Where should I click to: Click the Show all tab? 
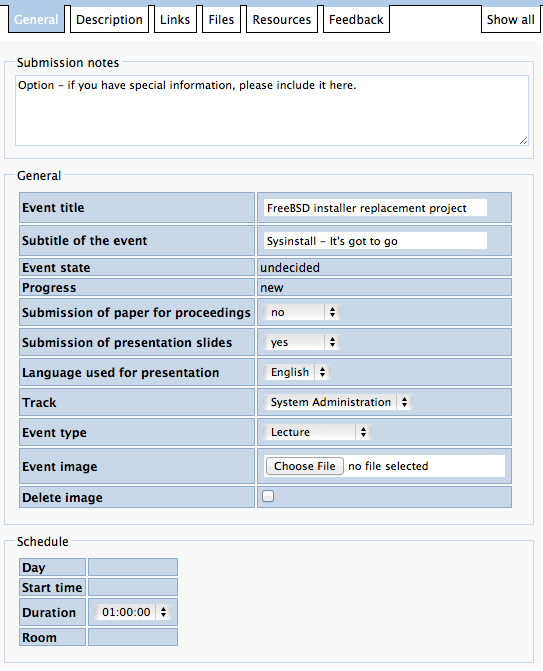click(x=510, y=20)
